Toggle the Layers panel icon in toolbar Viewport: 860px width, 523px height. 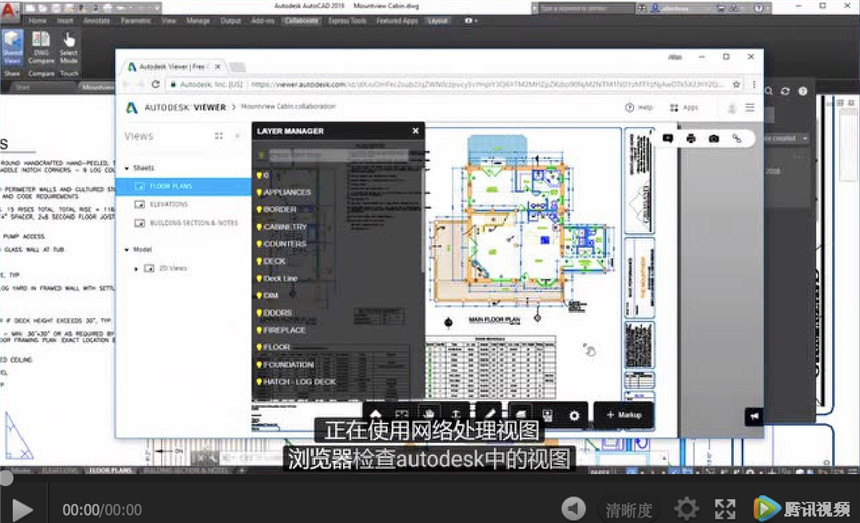520,415
